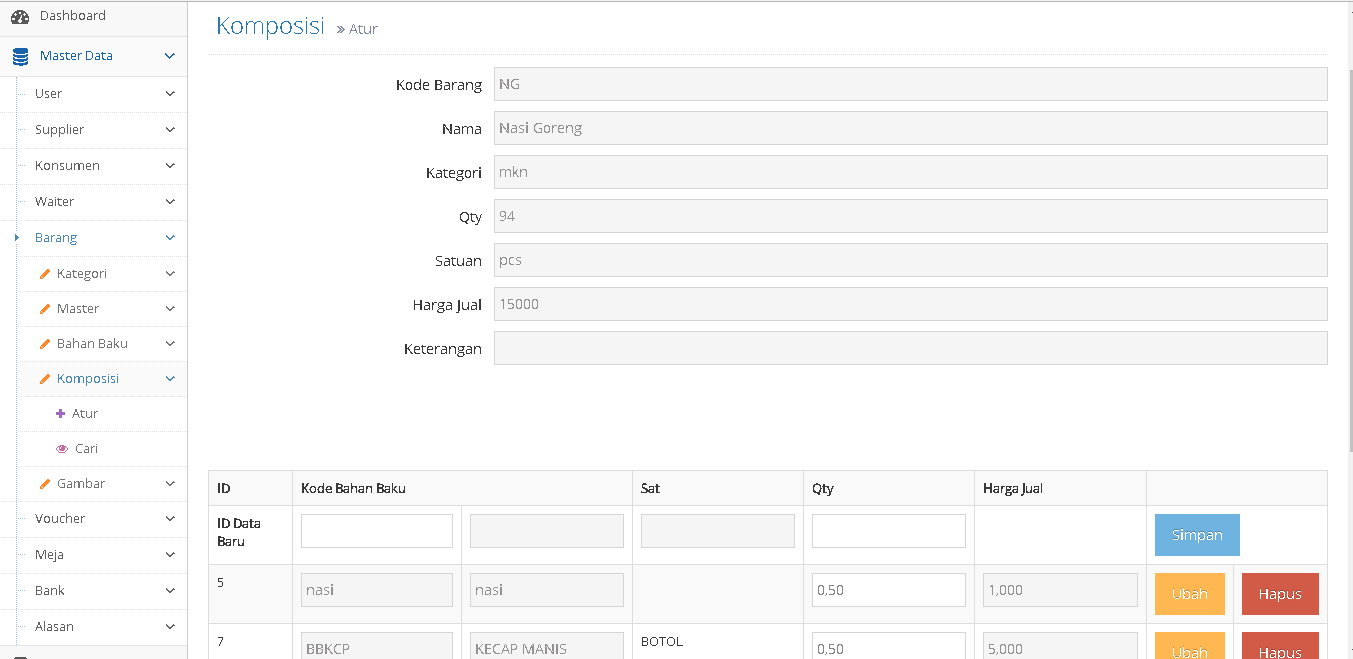Click the plus icon next to Atur
The width and height of the screenshot is (1353, 659).
tap(60, 414)
